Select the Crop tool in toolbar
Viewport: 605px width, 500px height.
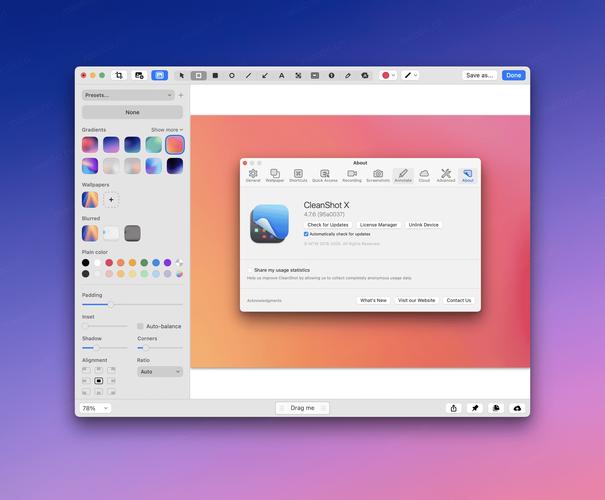118,75
